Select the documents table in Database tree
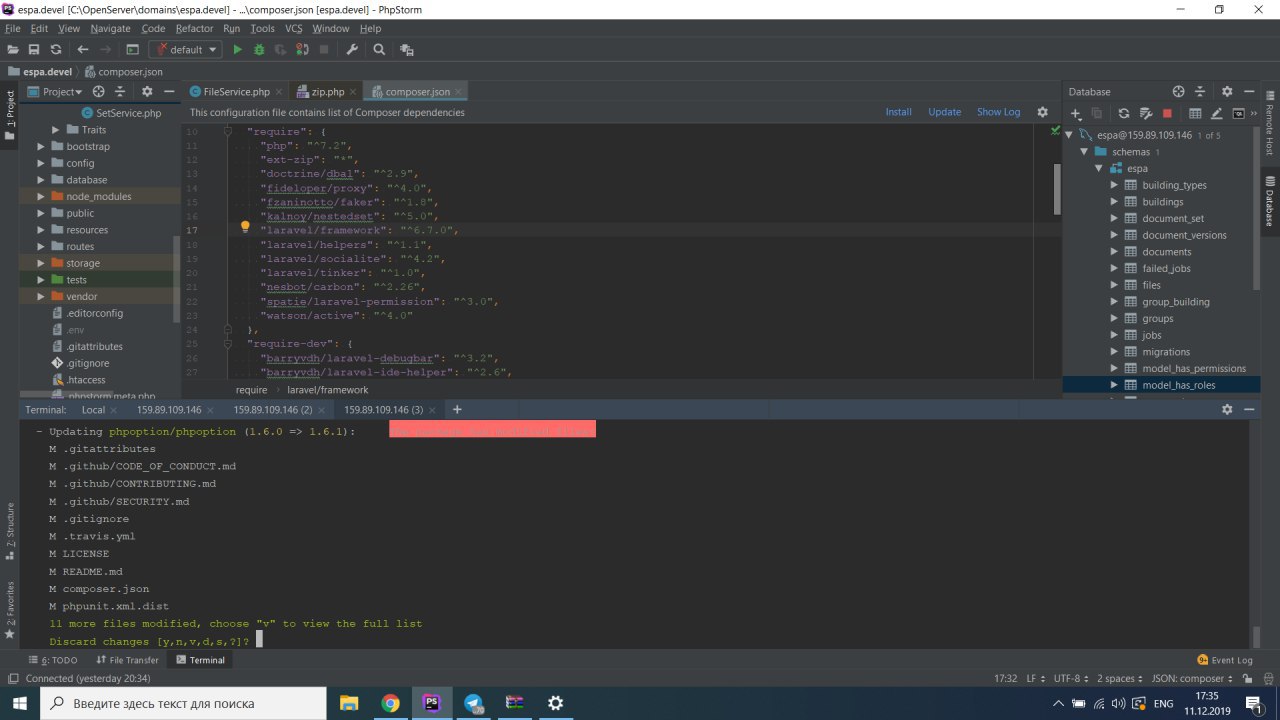Image resolution: width=1280 pixels, height=720 pixels. pos(1167,252)
